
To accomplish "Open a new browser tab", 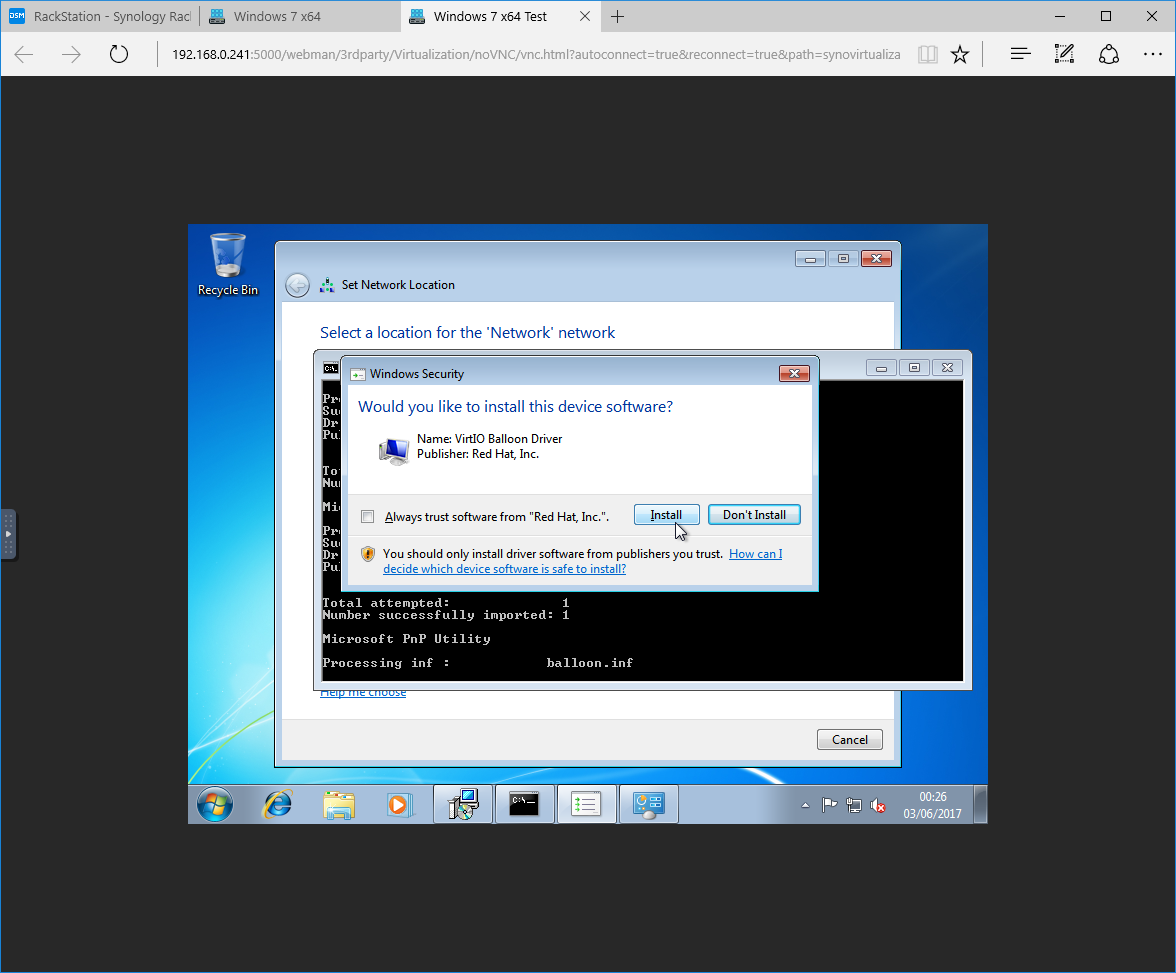I will pyautogui.click(x=617, y=17).
